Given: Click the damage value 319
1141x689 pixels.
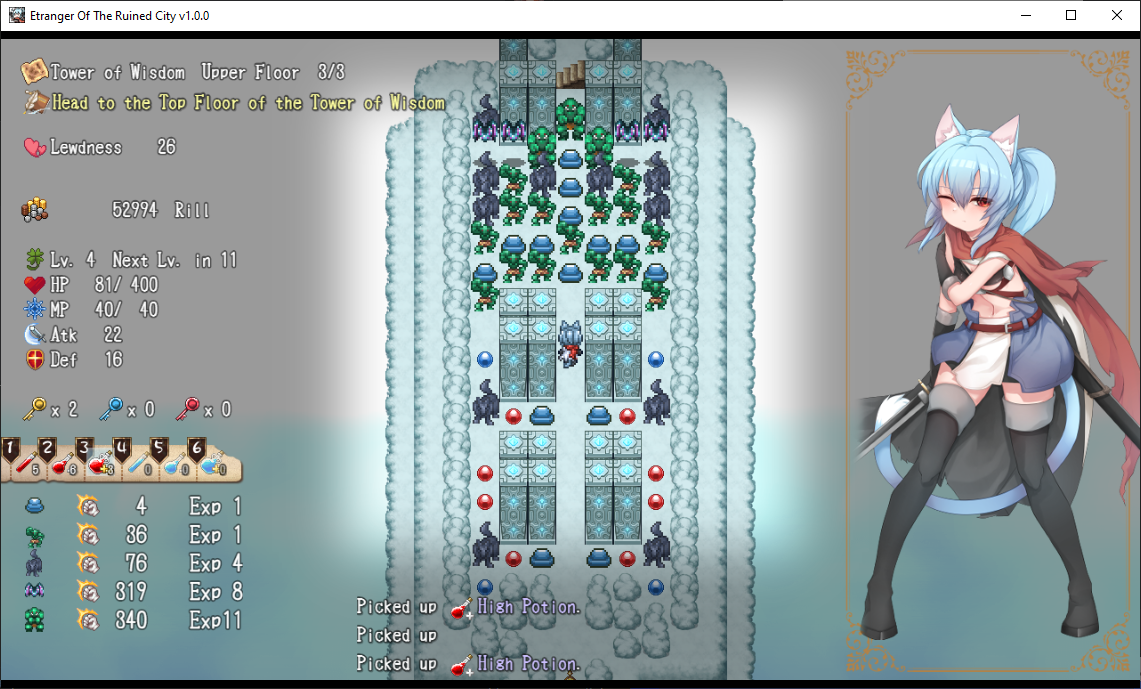Looking at the screenshot, I should click(131, 592).
